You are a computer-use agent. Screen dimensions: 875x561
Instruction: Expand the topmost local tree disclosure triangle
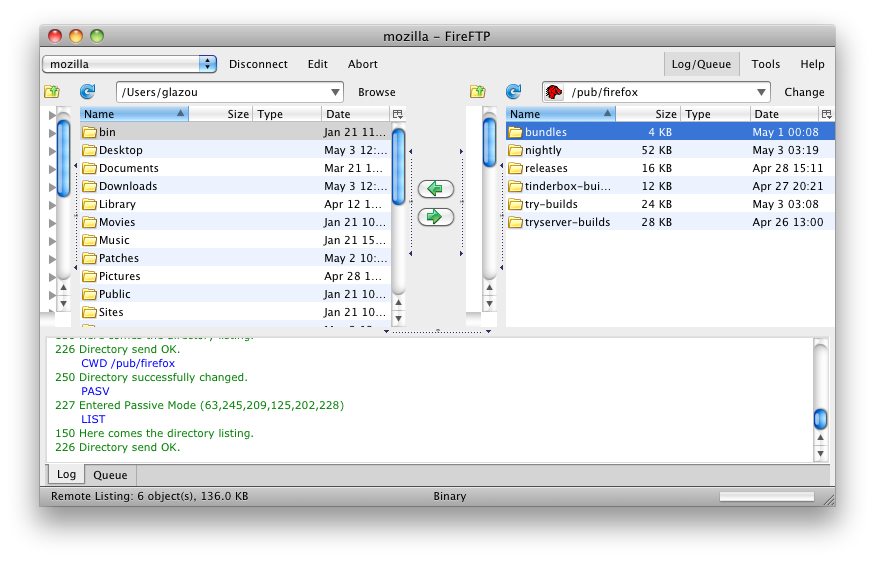52,115
